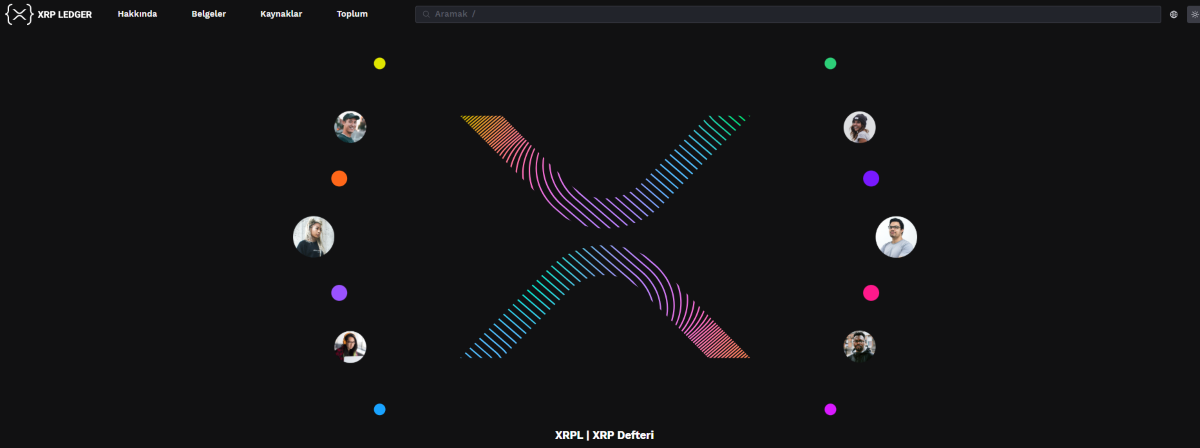Open the Toplum menu
The width and height of the screenshot is (1200, 448).
coord(352,15)
